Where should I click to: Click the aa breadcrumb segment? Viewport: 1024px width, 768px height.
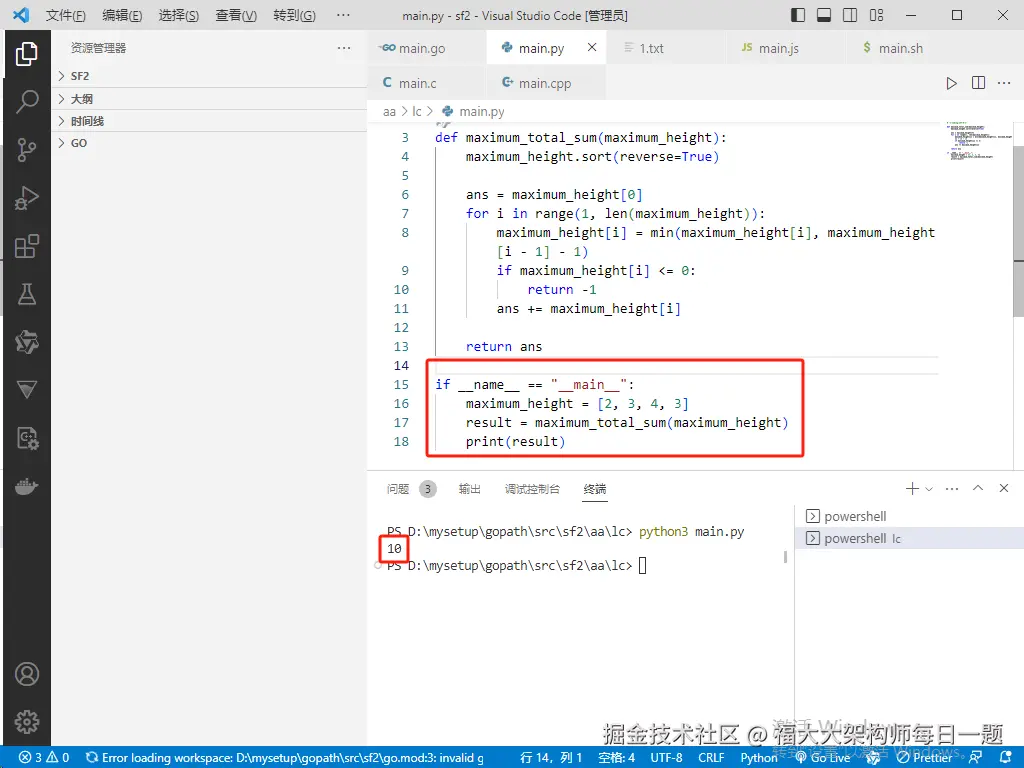pos(389,112)
